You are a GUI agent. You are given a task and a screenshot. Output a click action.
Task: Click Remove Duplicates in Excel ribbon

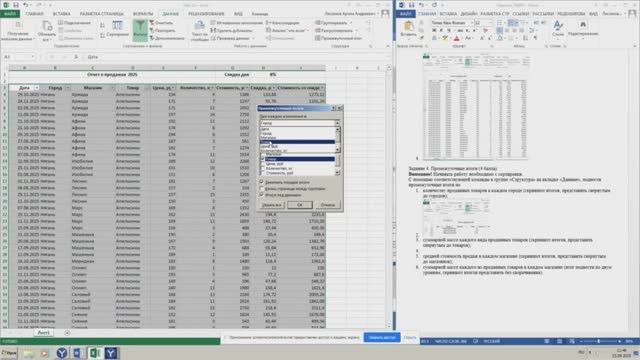[231, 31]
